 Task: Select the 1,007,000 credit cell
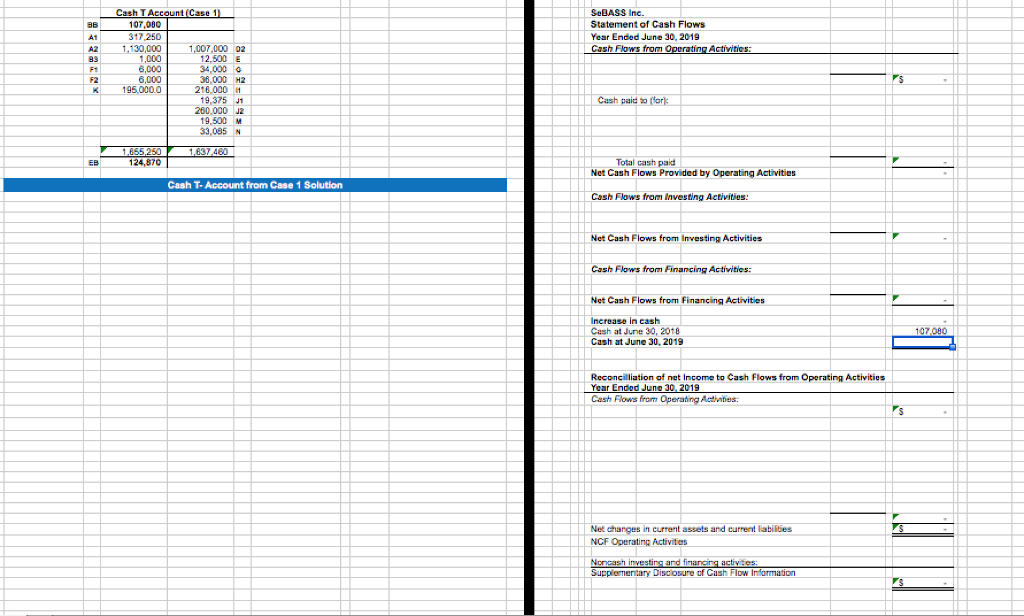pyautogui.click(x=208, y=49)
